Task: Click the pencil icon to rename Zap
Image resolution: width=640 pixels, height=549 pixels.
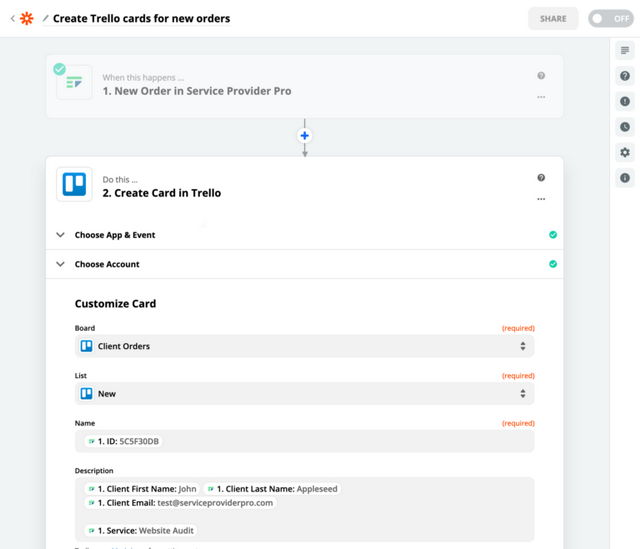Action: click(45, 18)
